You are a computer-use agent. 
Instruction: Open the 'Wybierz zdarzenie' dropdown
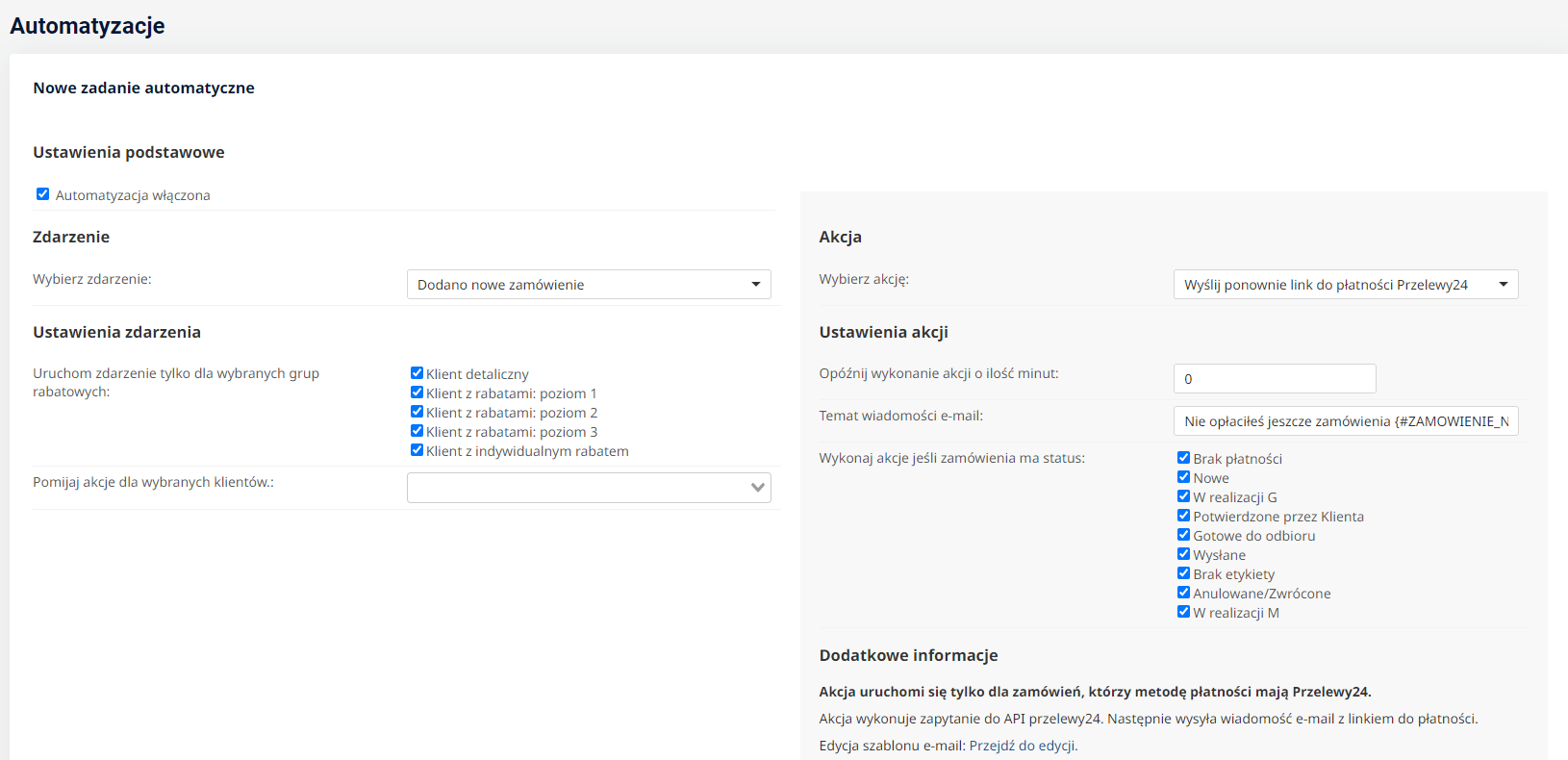tap(588, 285)
